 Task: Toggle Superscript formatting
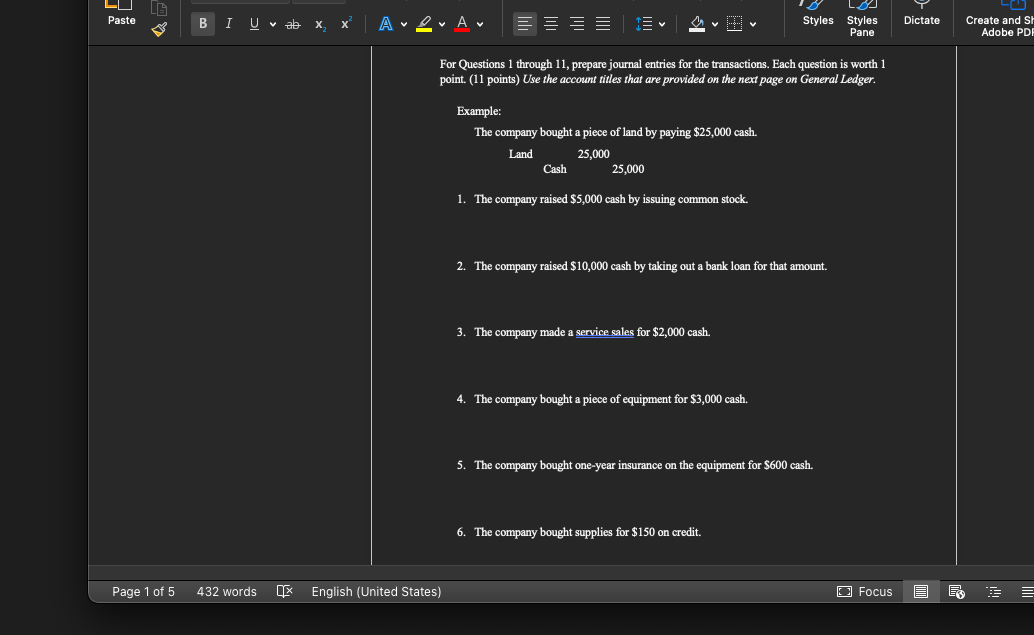[x=346, y=24]
